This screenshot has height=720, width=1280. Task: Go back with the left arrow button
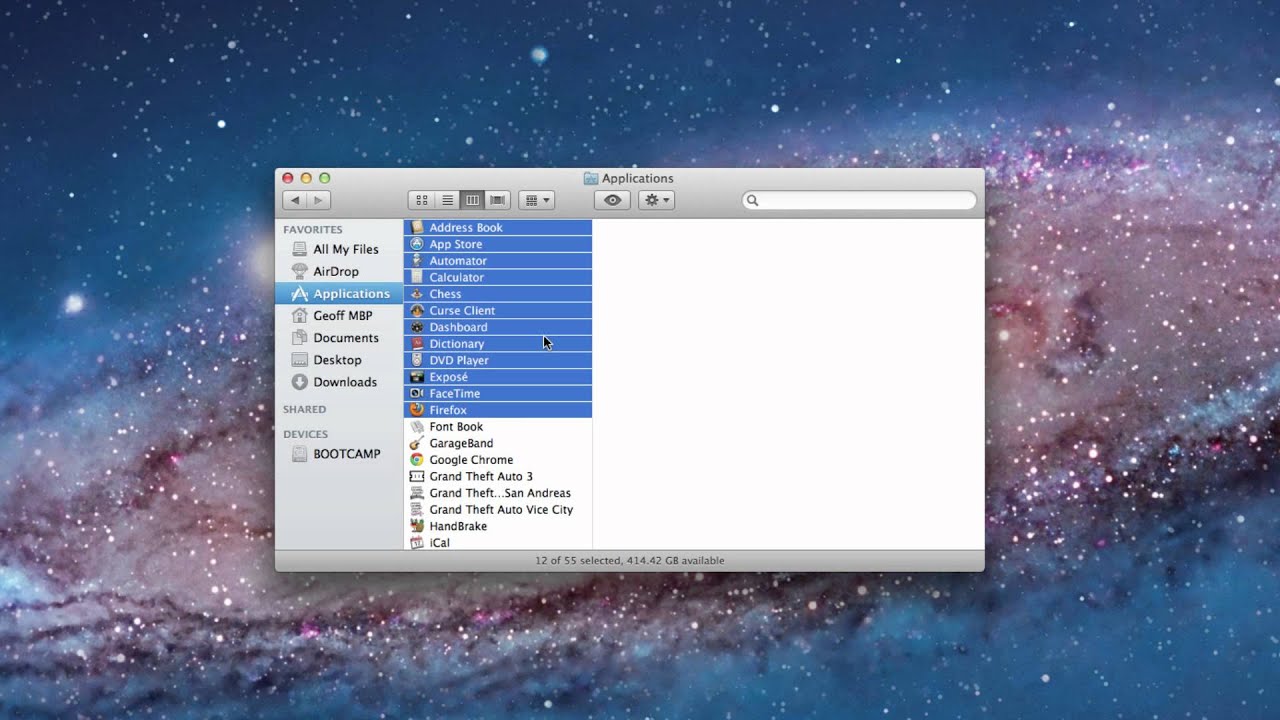[x=295, y=200]
